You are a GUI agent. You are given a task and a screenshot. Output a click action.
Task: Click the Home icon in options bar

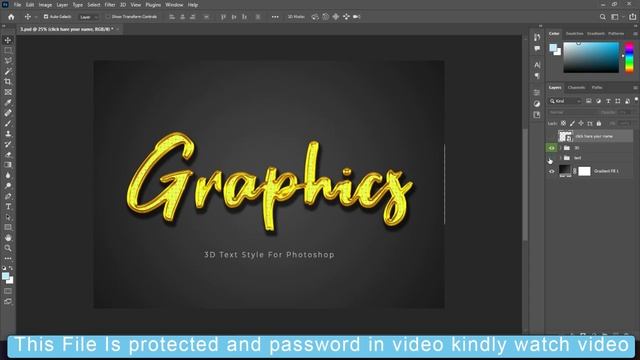11,17
